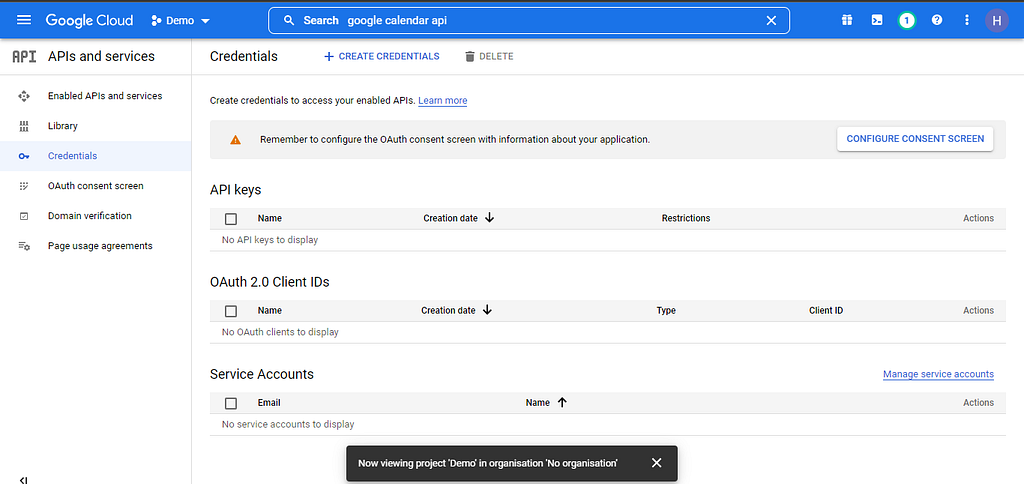Screen dimensions: 1024x484
Task: Open the help question mark icon
Action: (937, 20)
